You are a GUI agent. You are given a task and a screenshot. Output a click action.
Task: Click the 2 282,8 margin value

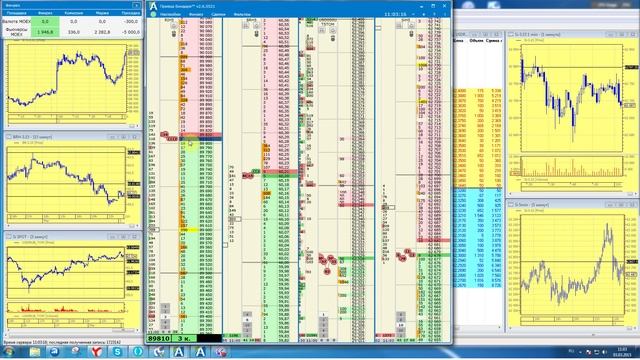click(x=102, y=32)
